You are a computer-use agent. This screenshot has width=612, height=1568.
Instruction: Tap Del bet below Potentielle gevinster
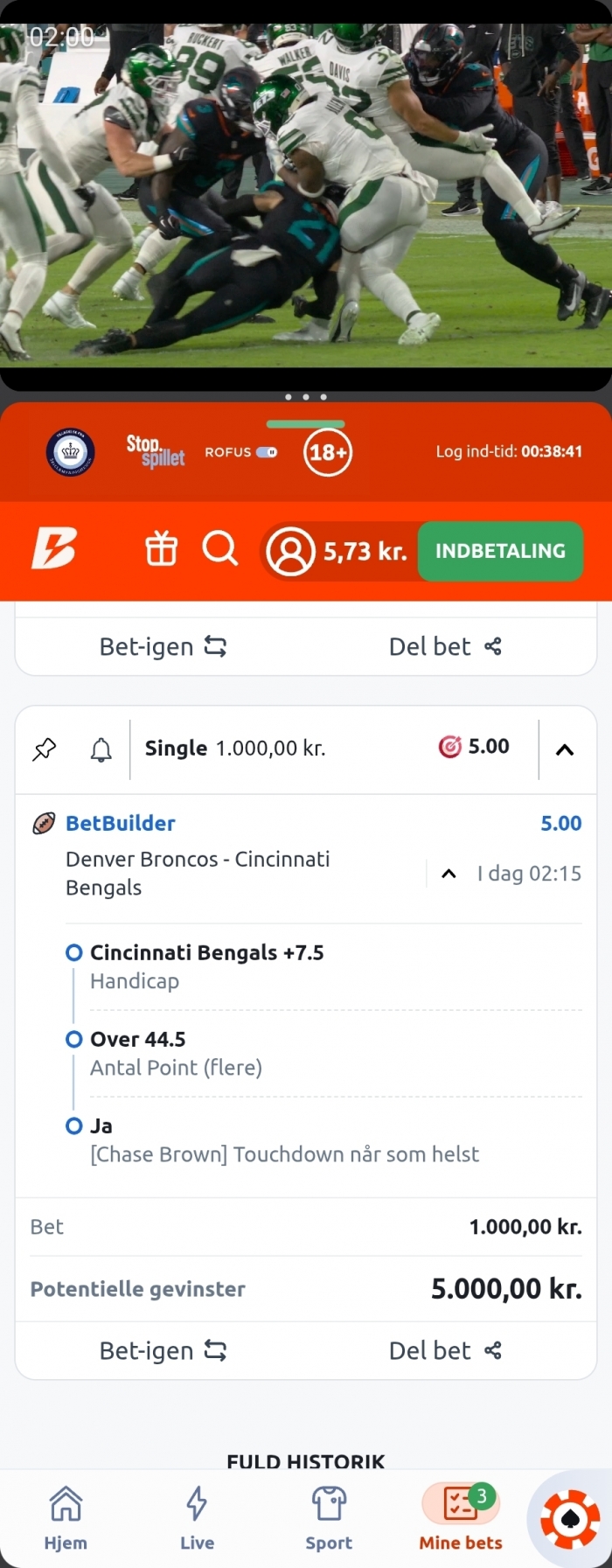[x=445, y=1350]
